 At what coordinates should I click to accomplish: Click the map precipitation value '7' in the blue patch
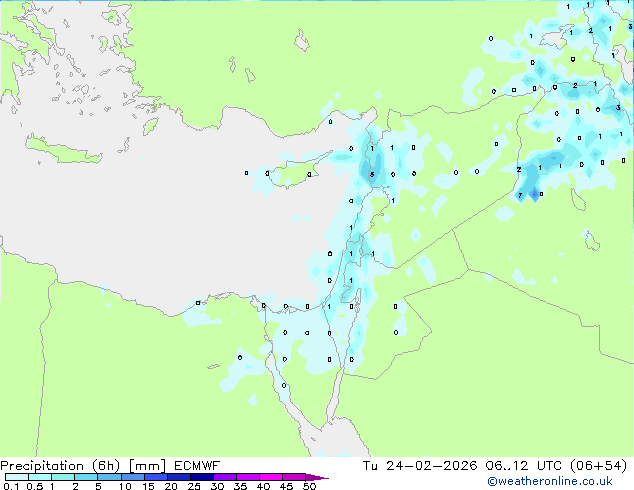520,195
